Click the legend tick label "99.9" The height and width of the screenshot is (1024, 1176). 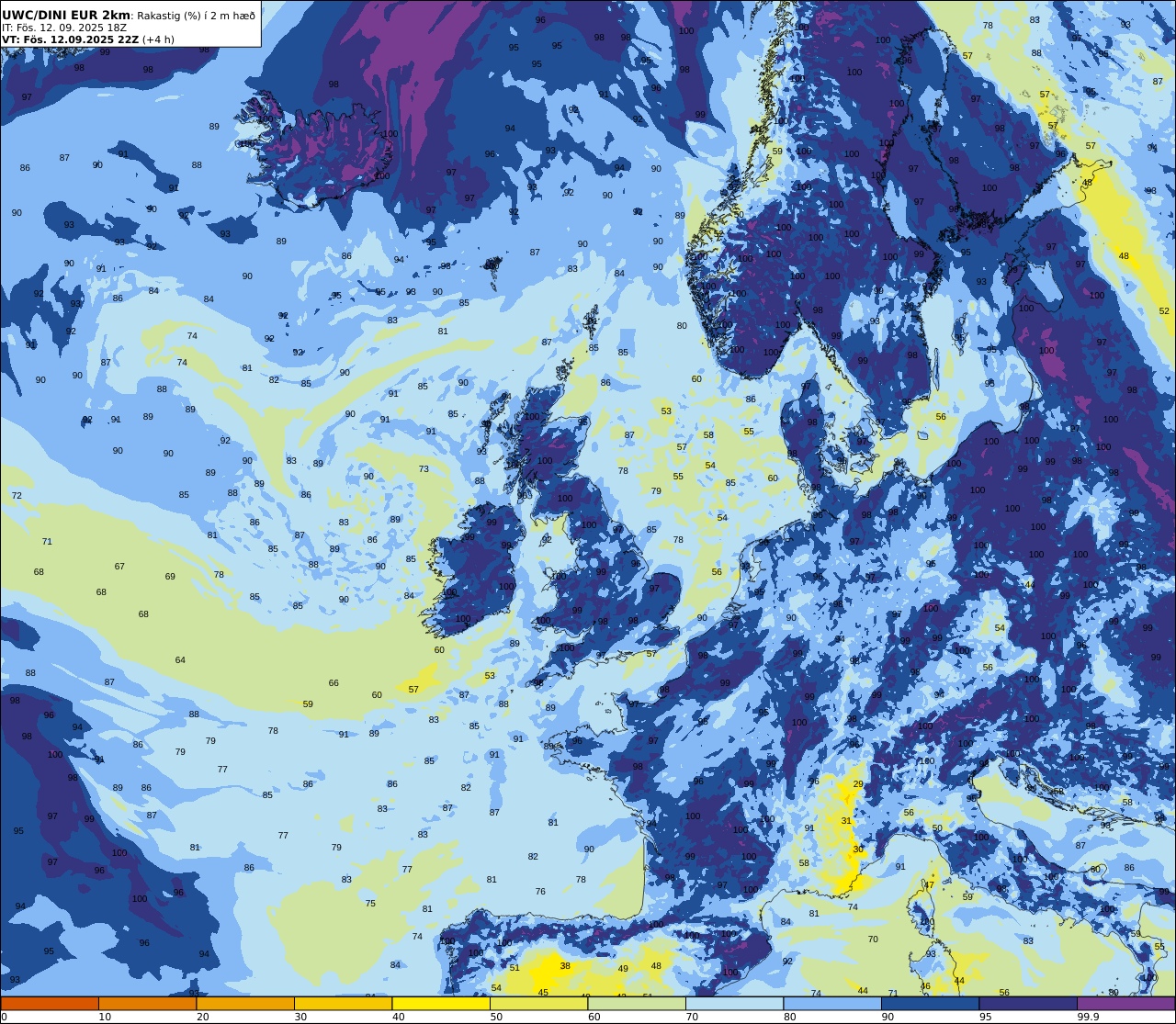coord(1087,1017)
